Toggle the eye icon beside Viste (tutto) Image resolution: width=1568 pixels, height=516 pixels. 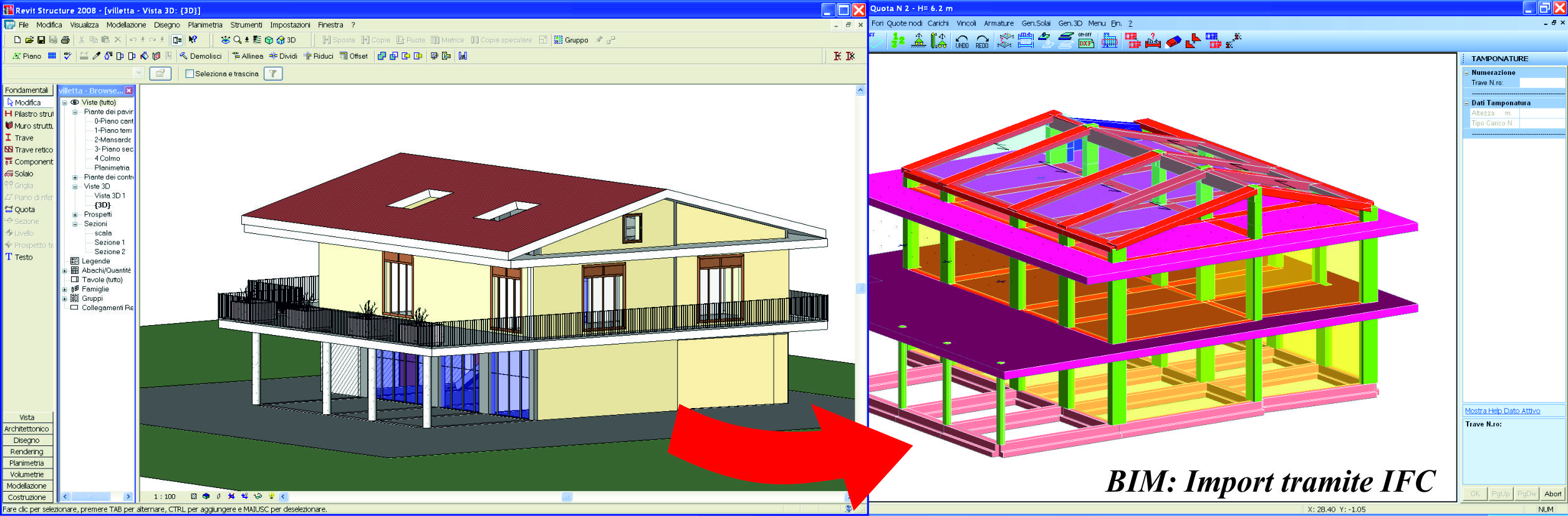coord(75,102)
